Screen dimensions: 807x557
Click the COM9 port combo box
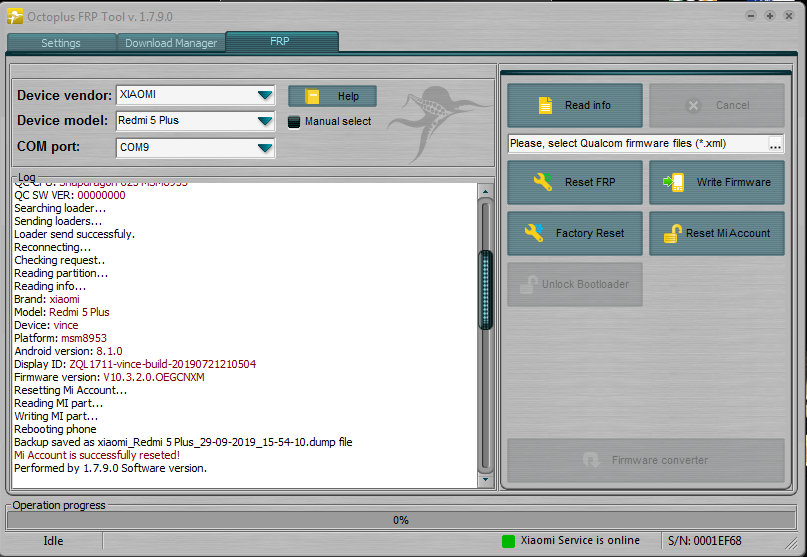(195, 148)
